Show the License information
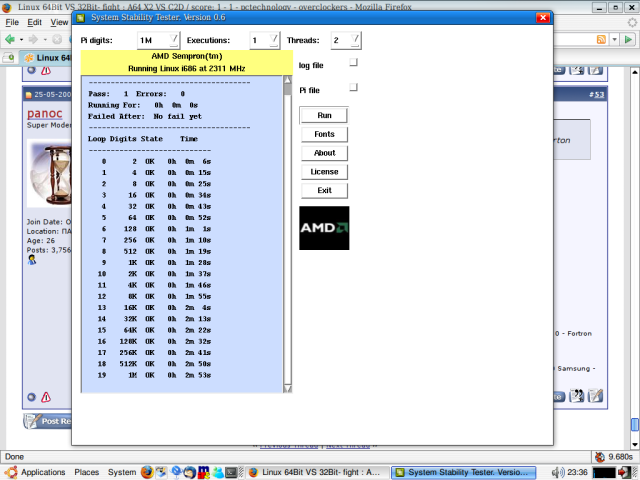The image size is (640, 480). (x=324, y=172)
